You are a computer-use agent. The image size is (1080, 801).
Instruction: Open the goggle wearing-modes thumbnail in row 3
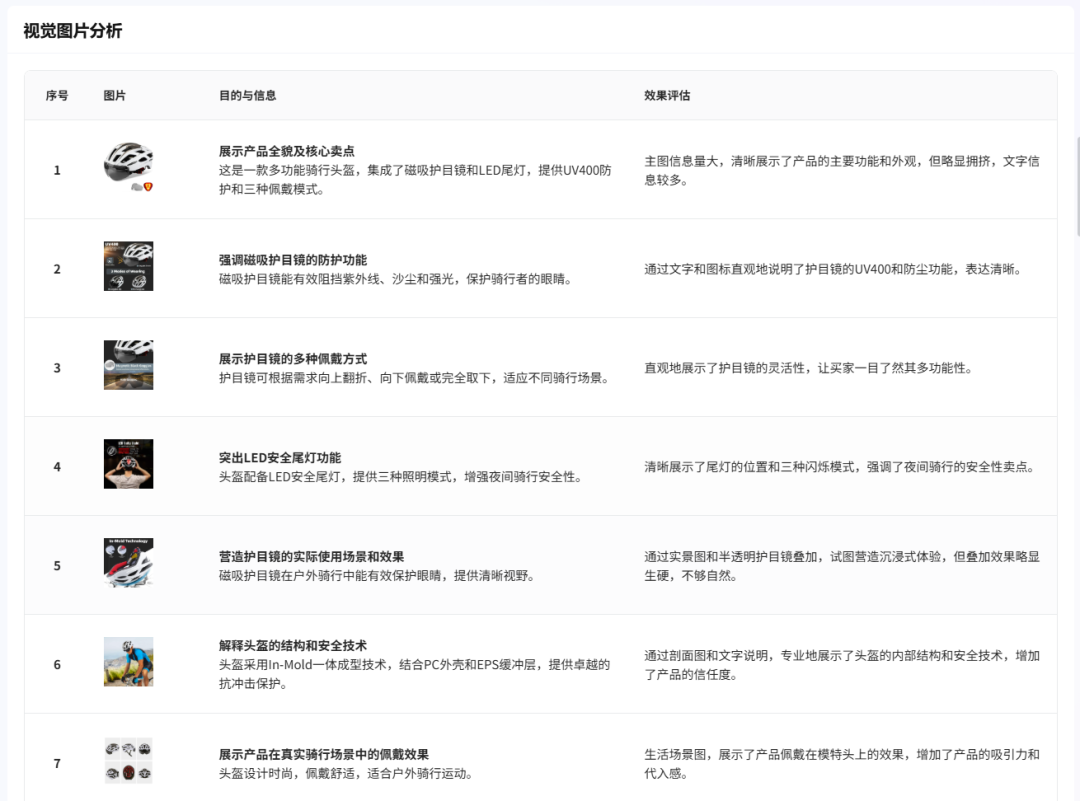pyautogui.click(x=127, y=365)
